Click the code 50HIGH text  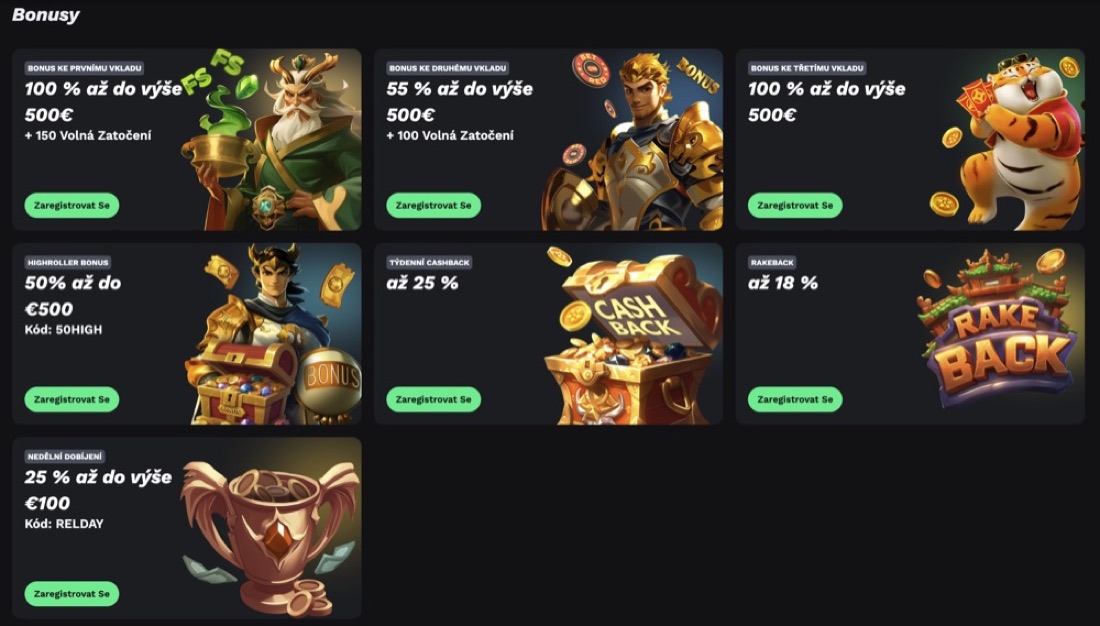(x=63, y=330)
